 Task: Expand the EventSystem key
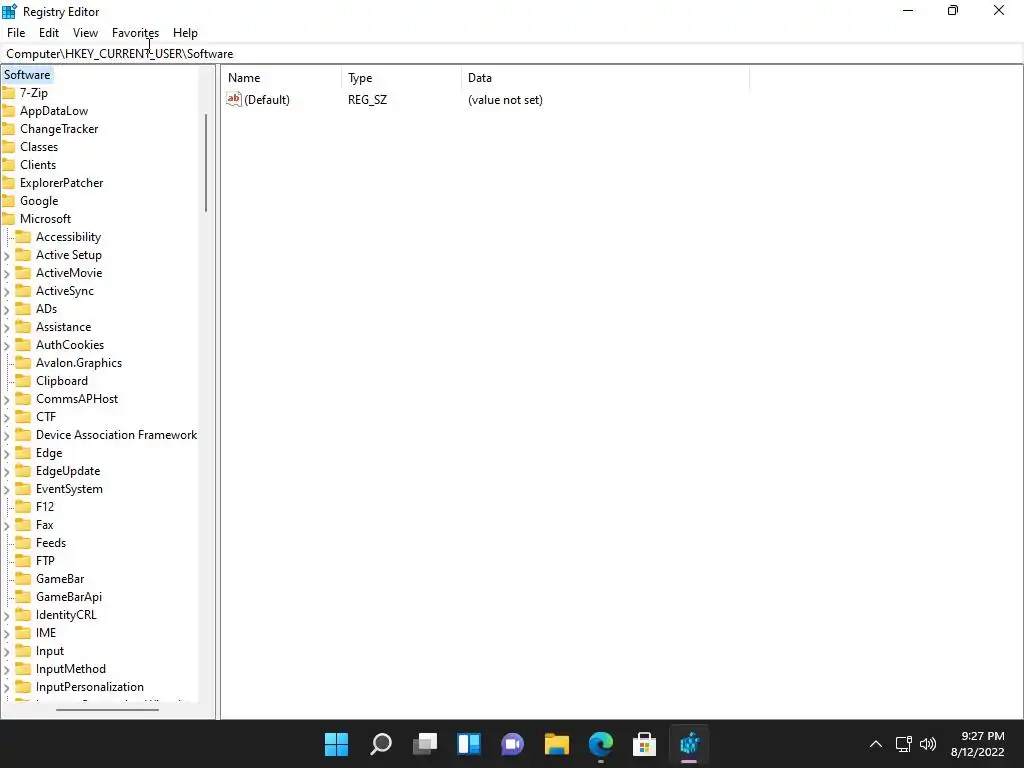tap(7, 489)
